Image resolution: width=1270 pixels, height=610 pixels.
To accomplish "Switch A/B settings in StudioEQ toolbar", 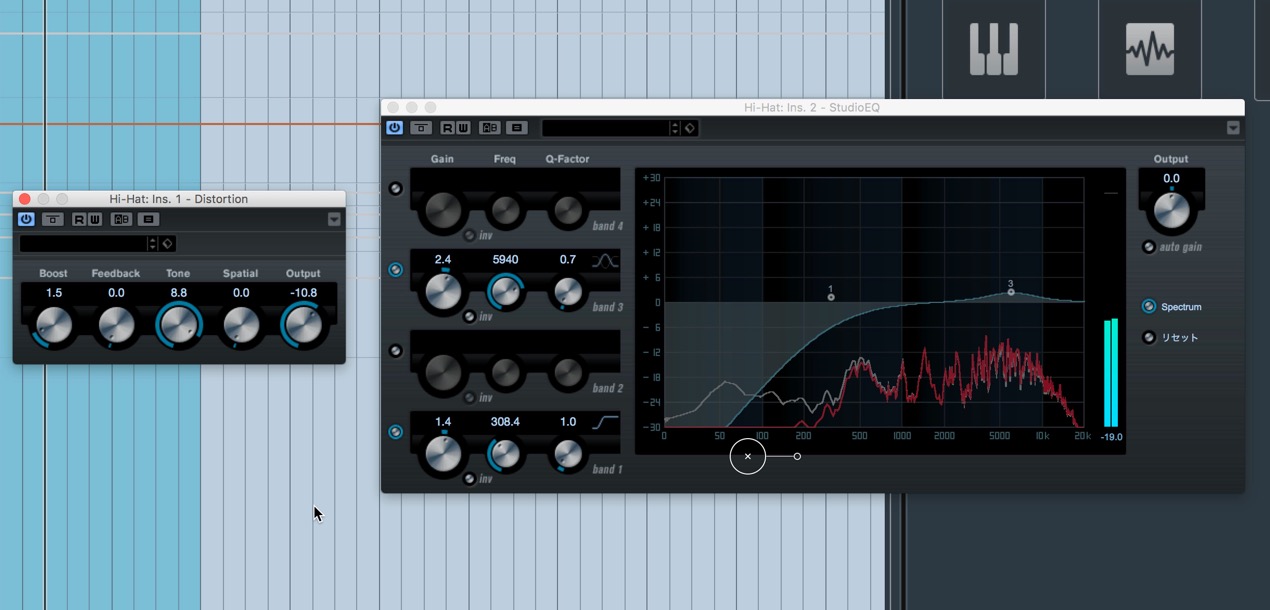I will point(490,128).
